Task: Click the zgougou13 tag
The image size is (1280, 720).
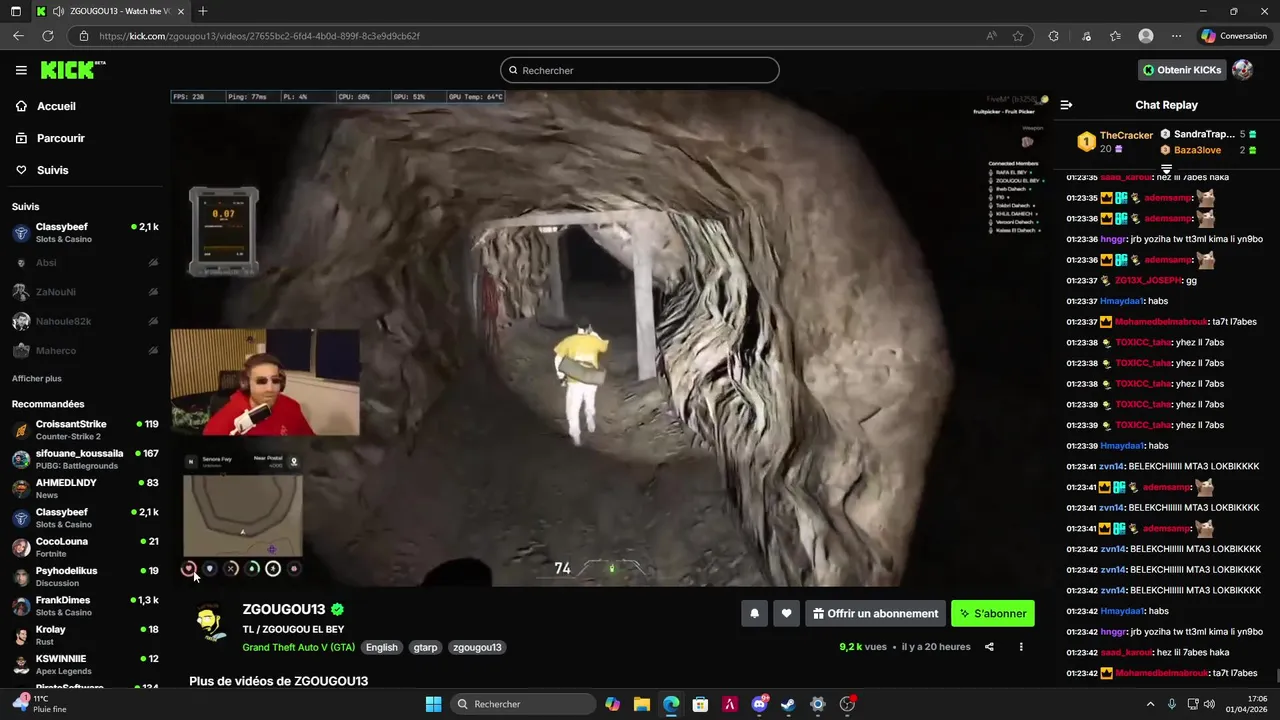Action: pos(477,647)
